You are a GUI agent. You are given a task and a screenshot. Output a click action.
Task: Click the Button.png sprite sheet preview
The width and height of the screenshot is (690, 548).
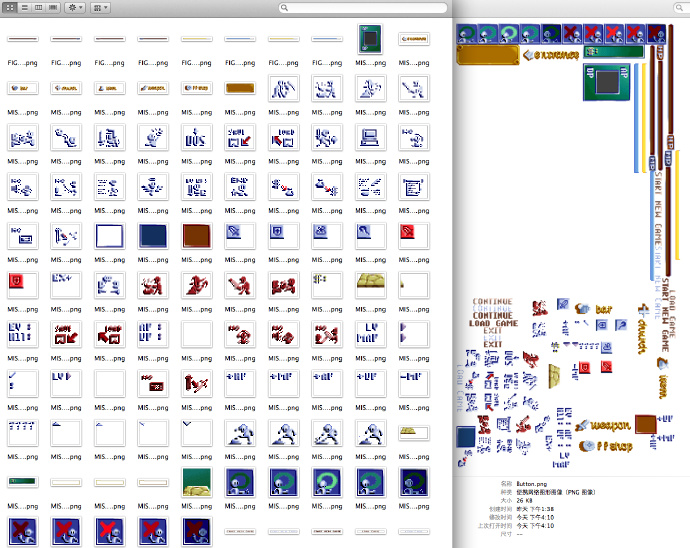(x=568, y=246)
